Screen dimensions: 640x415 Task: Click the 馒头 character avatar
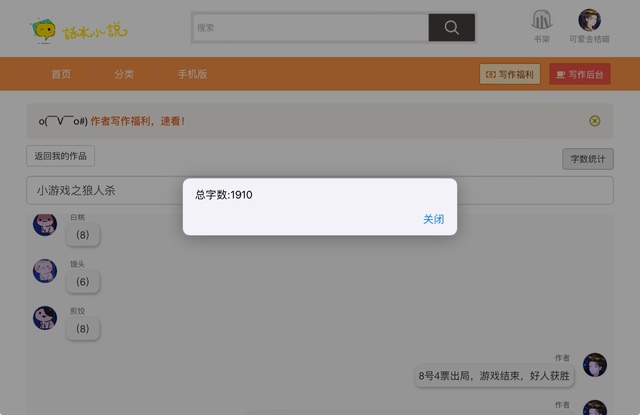[x=45, y=271]
